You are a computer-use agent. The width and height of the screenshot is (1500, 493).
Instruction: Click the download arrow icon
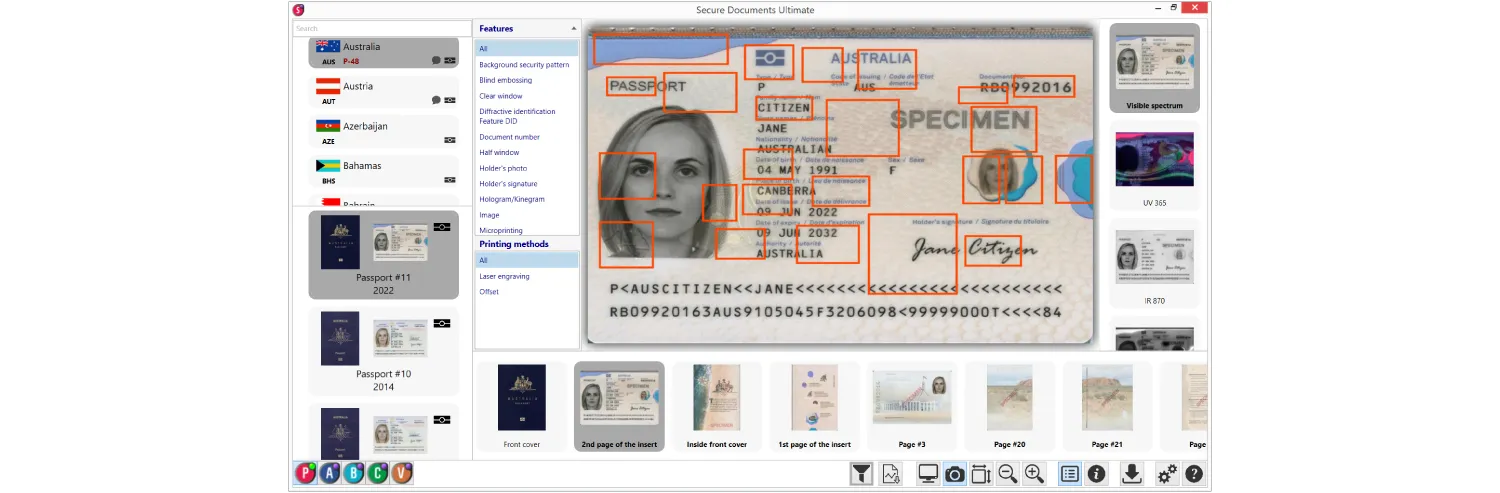click(x=1132, y=474)
